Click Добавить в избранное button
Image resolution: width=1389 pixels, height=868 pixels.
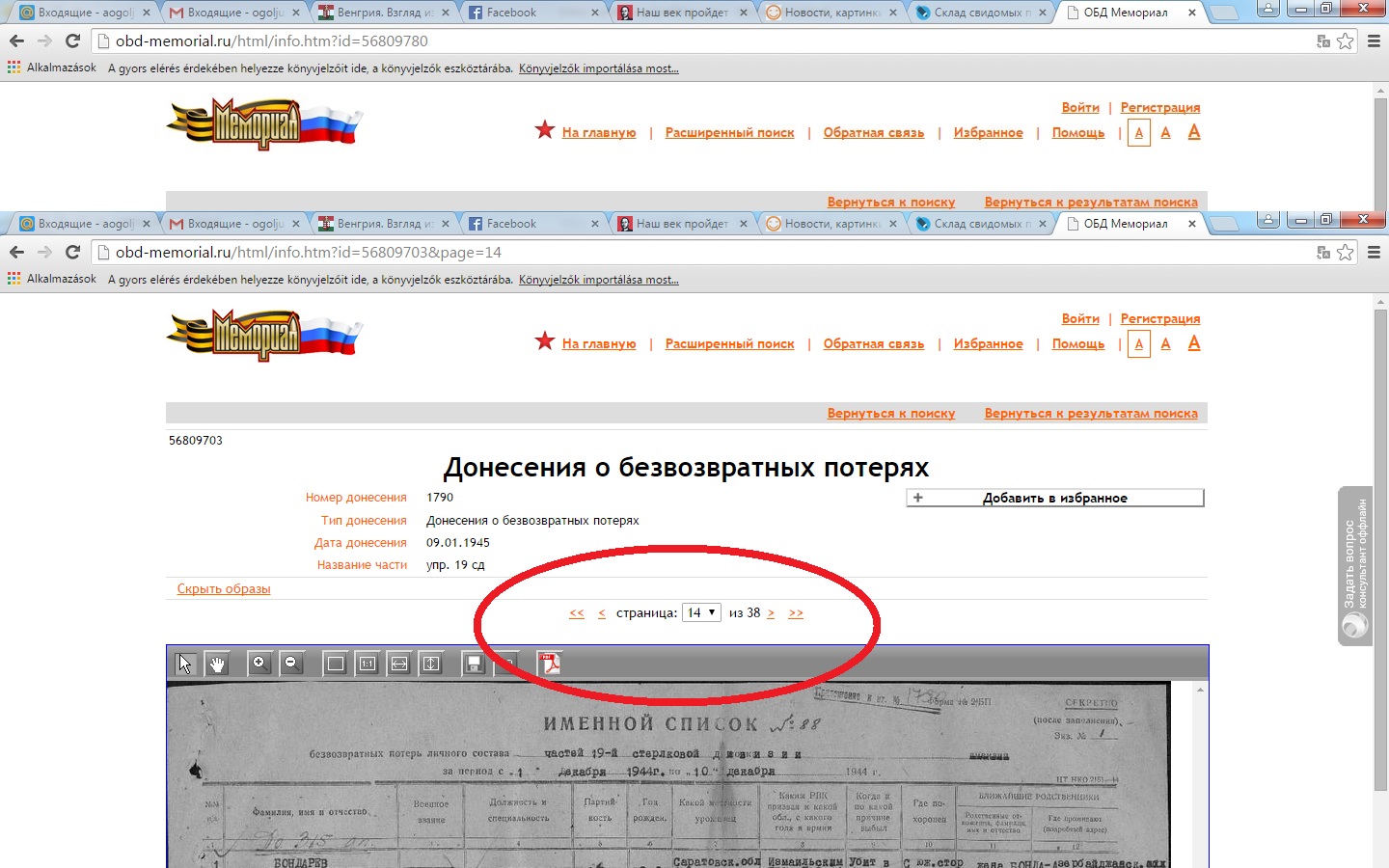coord(1055,498)
